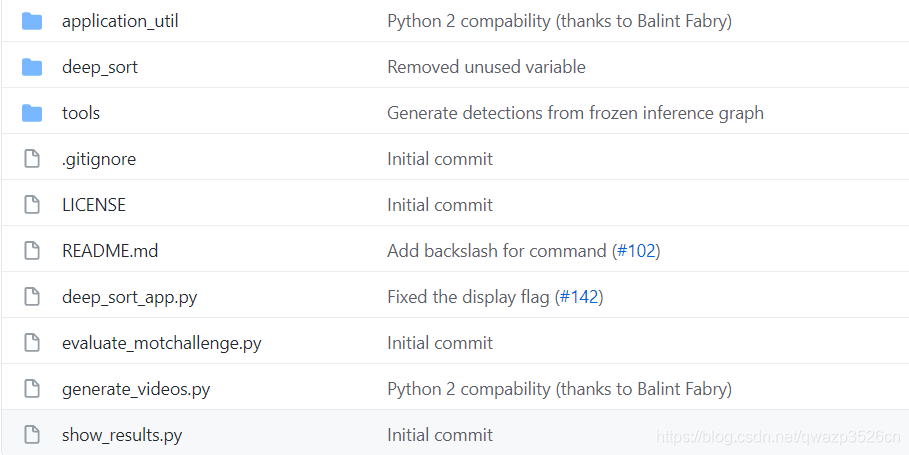Click the deep_sort_app.py file icon
The width and height of the screenshot is (909, 455).
(32, 297)
